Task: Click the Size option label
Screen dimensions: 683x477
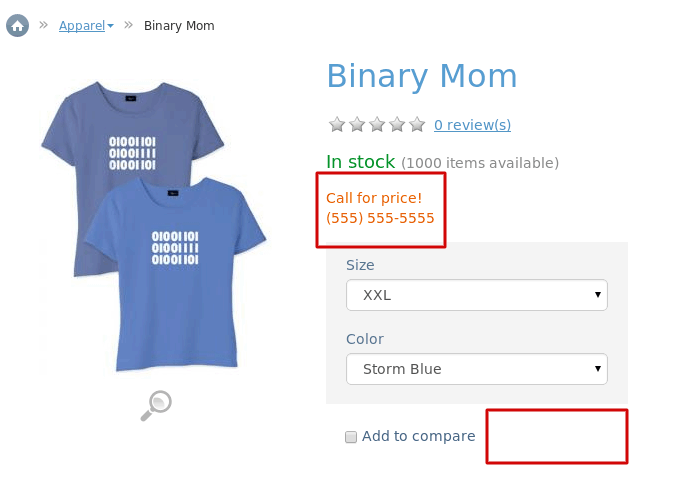Action: coord(360,265)
